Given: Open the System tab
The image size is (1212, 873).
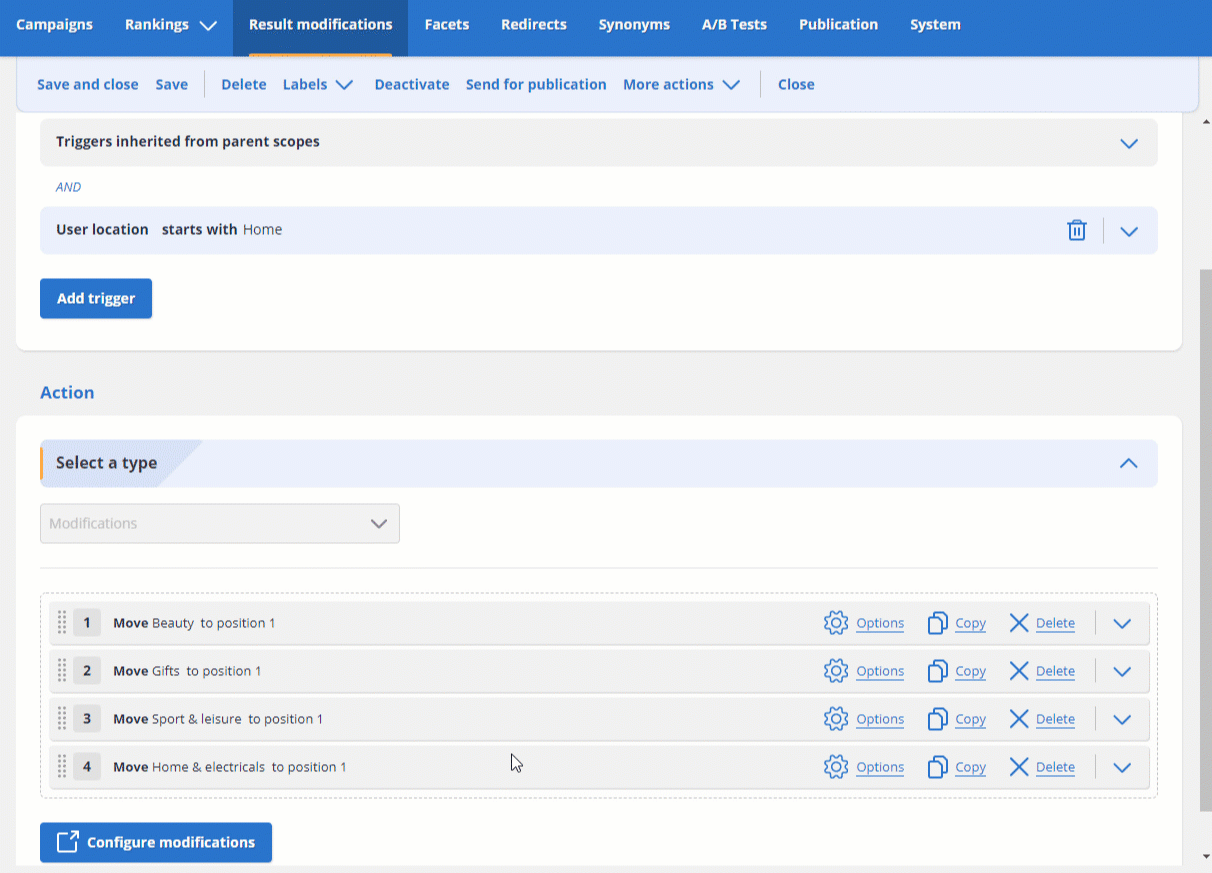Looking at the screenshot, I should point(935,25).
